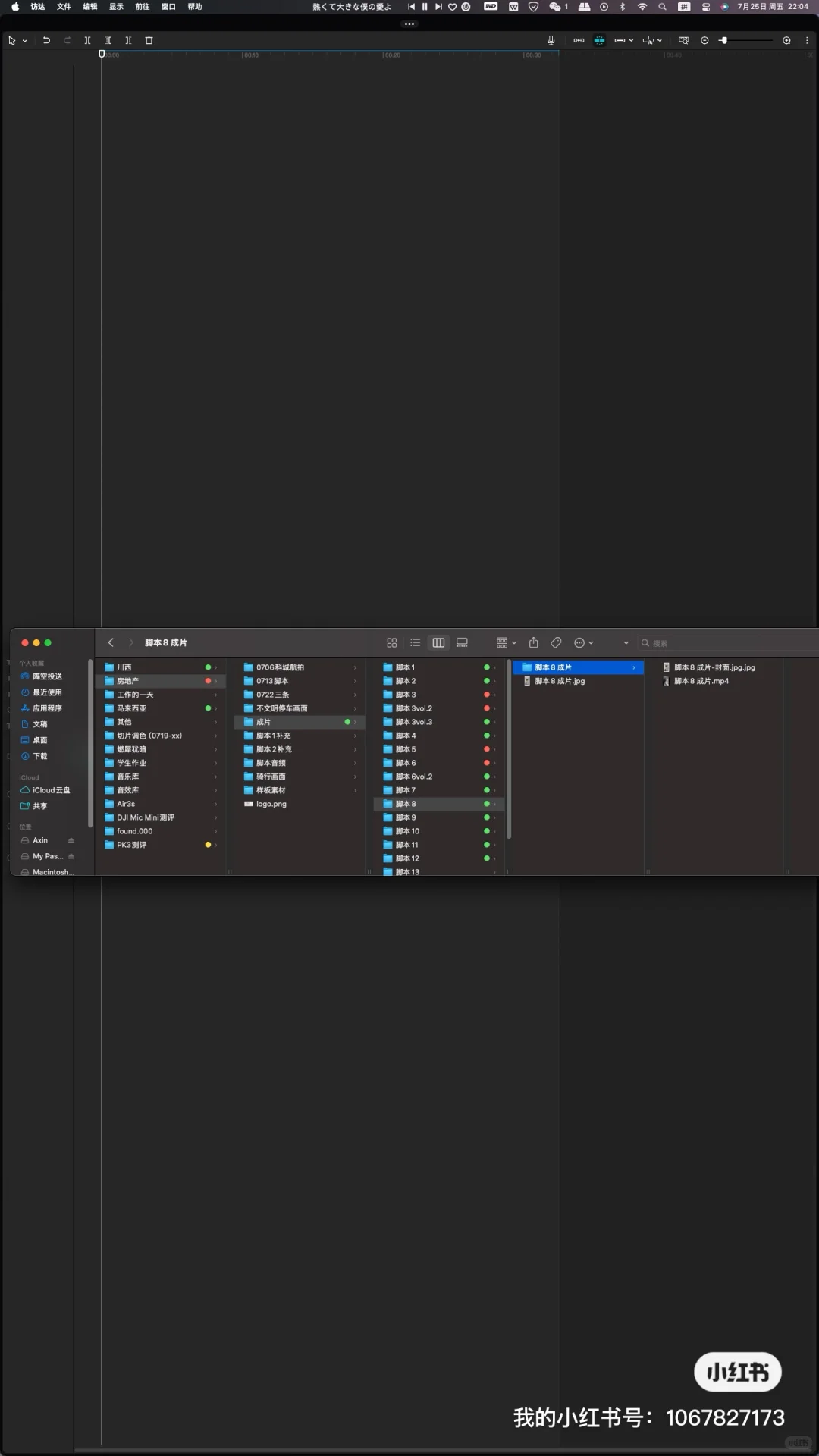
Task: Click the split clip icon
Action: tap(87, 40)
